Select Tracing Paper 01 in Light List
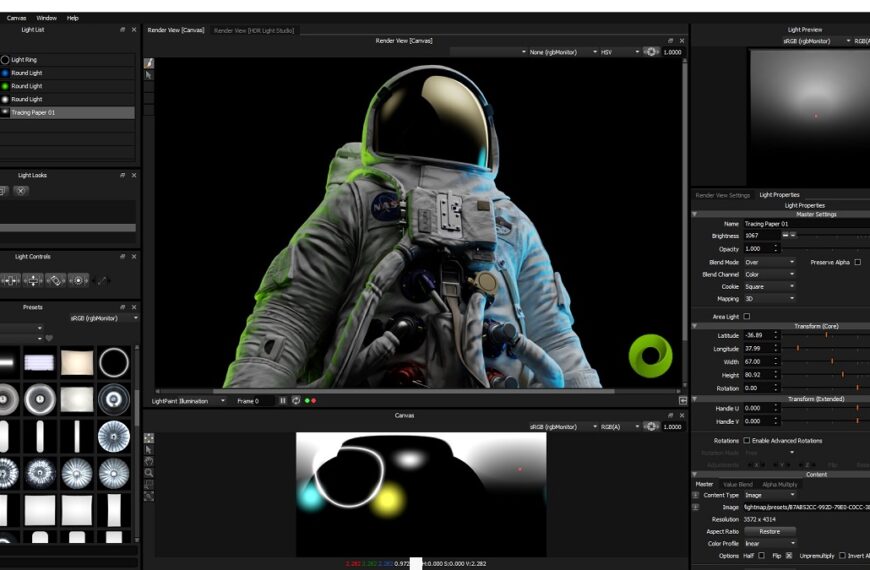870x570 pixels. (67, 113)
